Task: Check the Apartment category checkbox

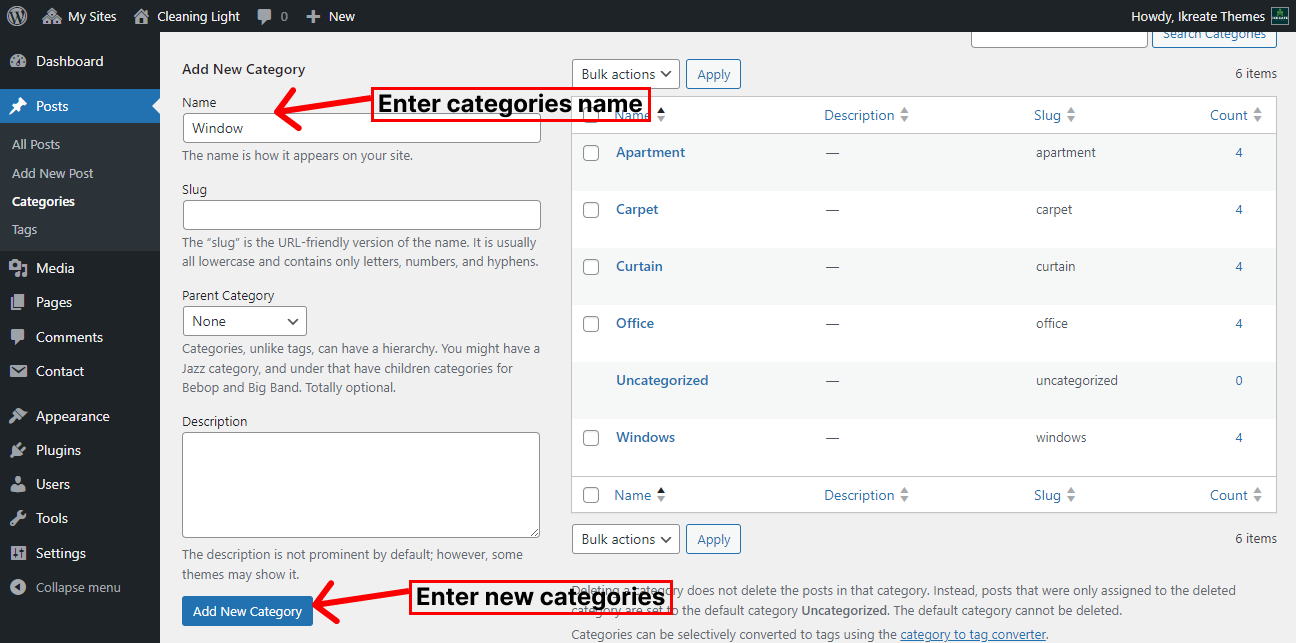Action: pos(591,153)
